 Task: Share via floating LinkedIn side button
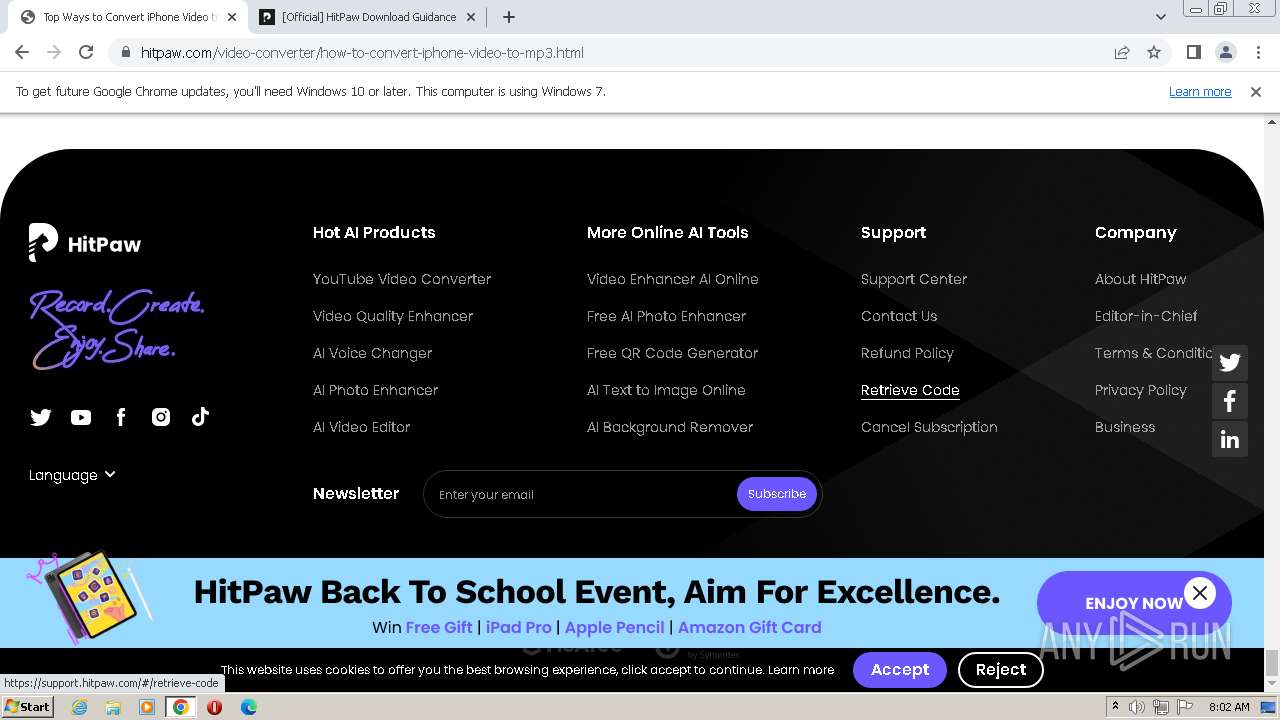point(1230,439)
